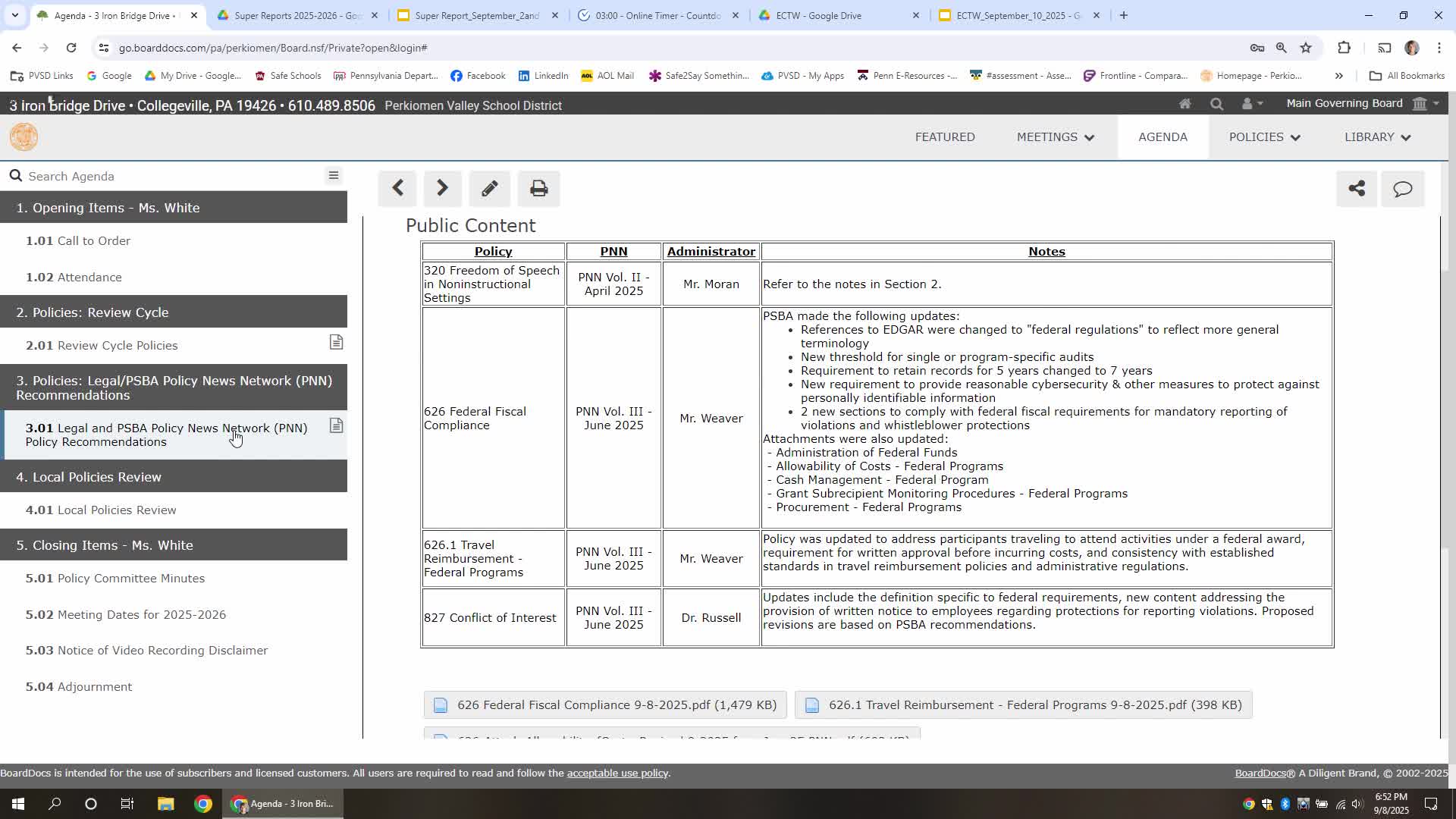This screenshot has height=819, width=1456.
Task: Open the comment speech bubble icon
Action: 1402,188
